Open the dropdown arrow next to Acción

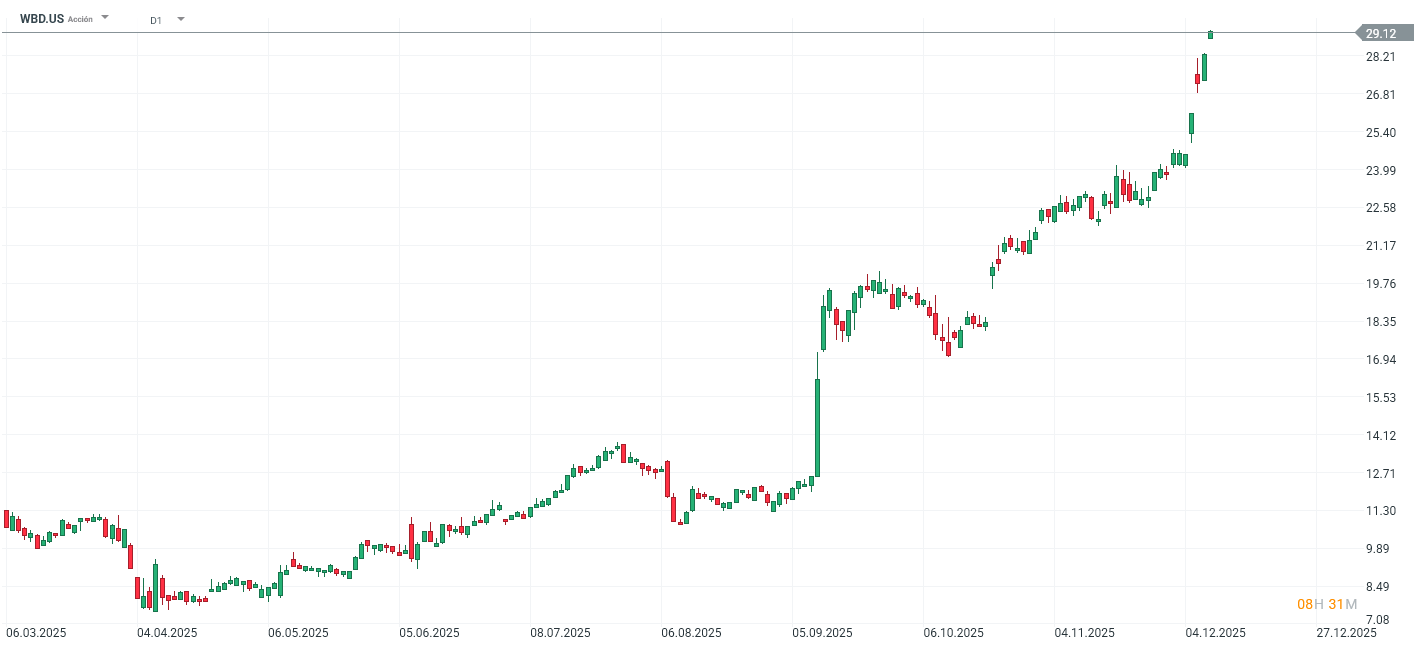(x=105, y=17)
